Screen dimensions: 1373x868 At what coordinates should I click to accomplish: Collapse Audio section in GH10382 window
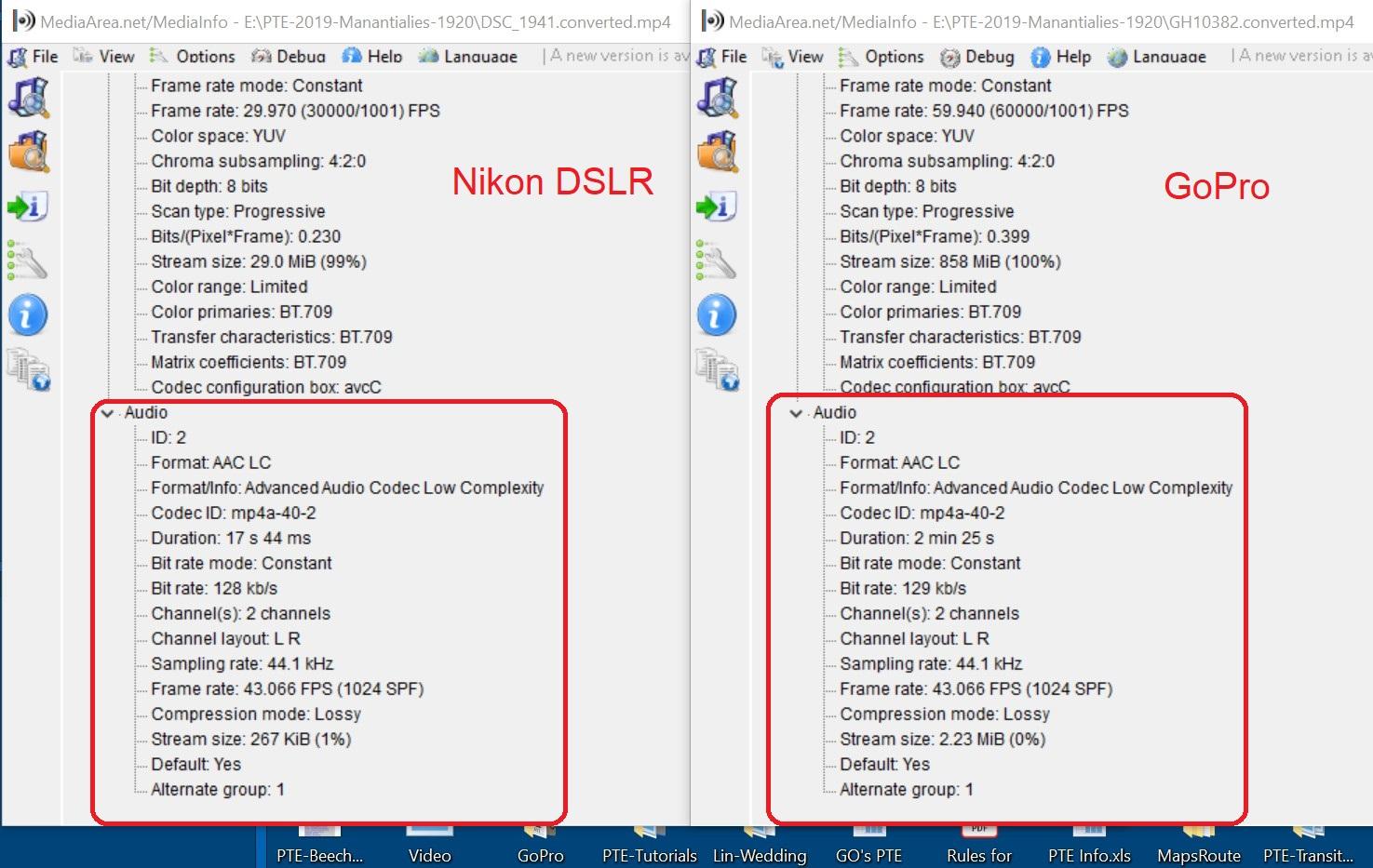pyautogui.click(x=796, y=413)
